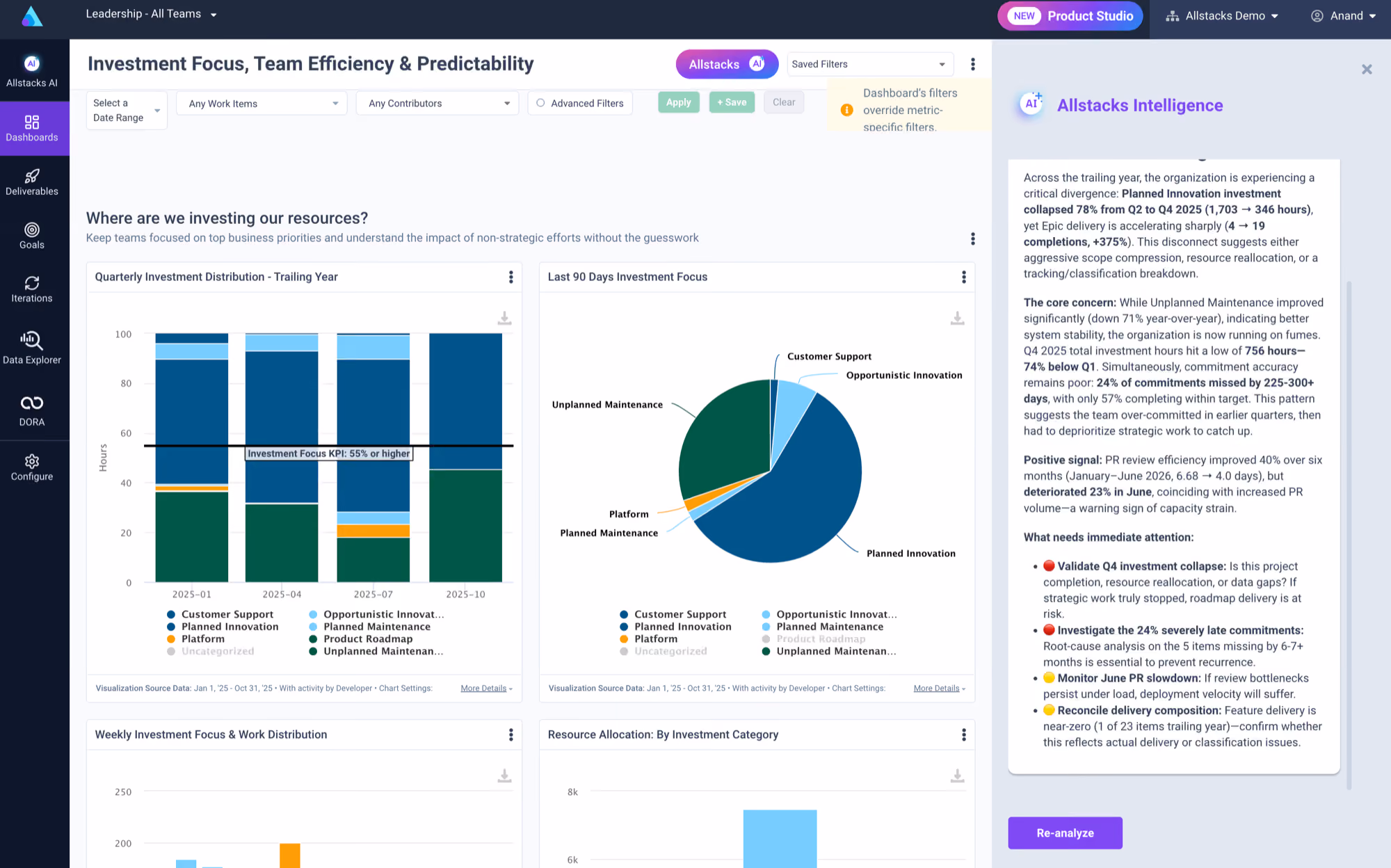Open Iterations in sidebar
Image resolution: width=1391 pixels, height=868 pixels.
32,289
